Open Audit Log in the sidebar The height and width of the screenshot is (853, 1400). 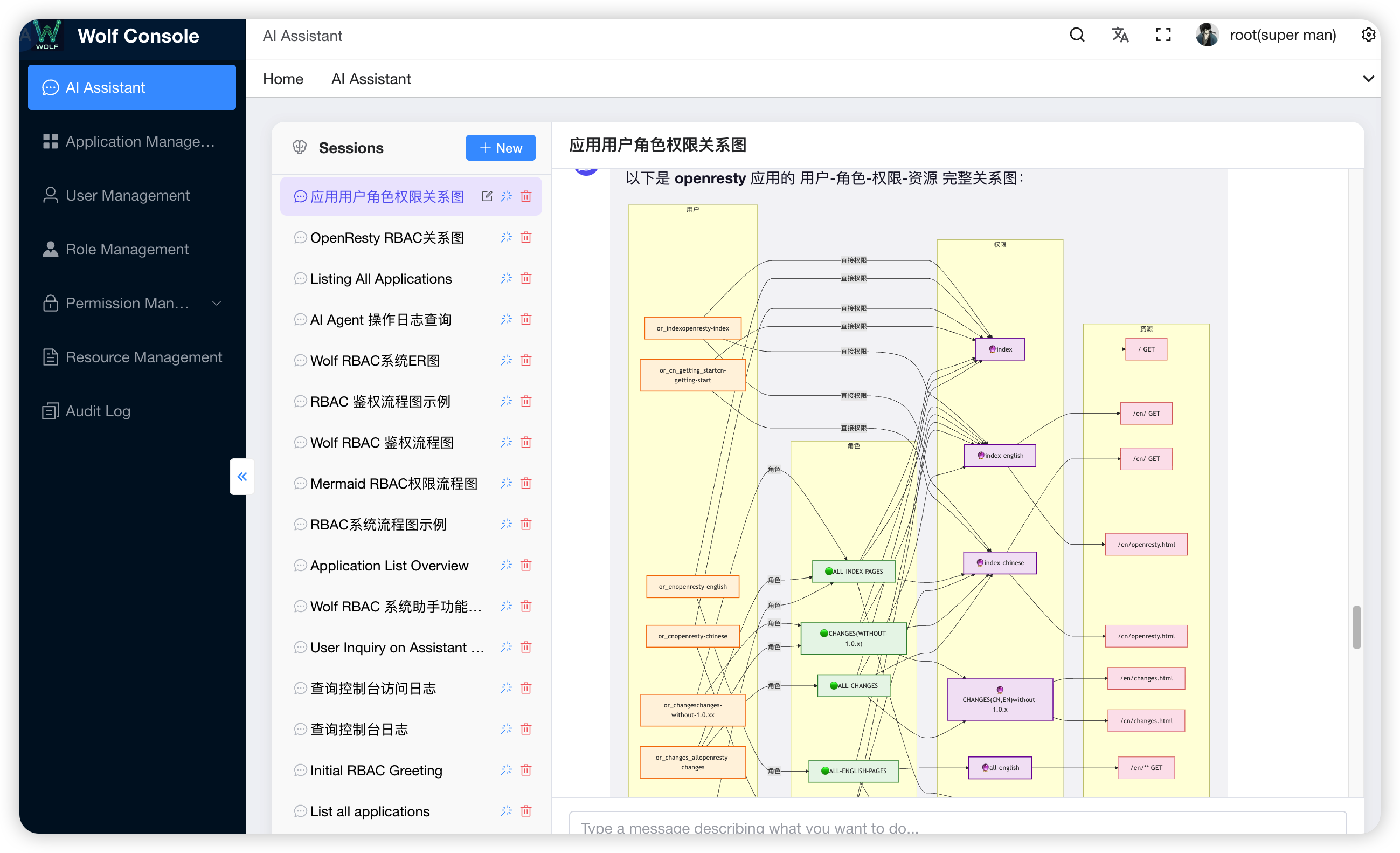132,411
